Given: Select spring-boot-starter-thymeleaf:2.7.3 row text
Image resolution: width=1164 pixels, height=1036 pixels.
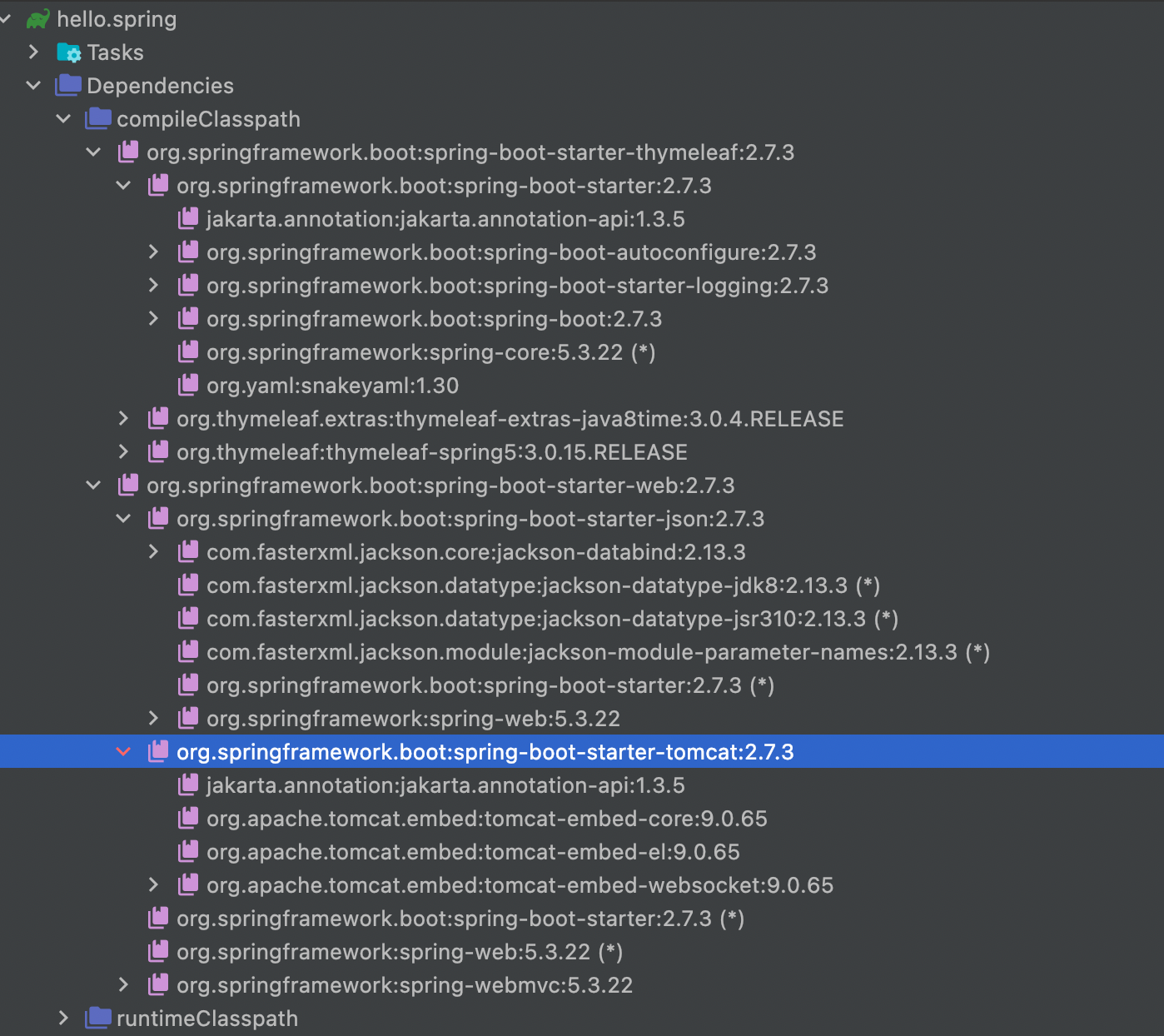Looking at the screenshot, I should pyautogui.click(x=470, y=152).
